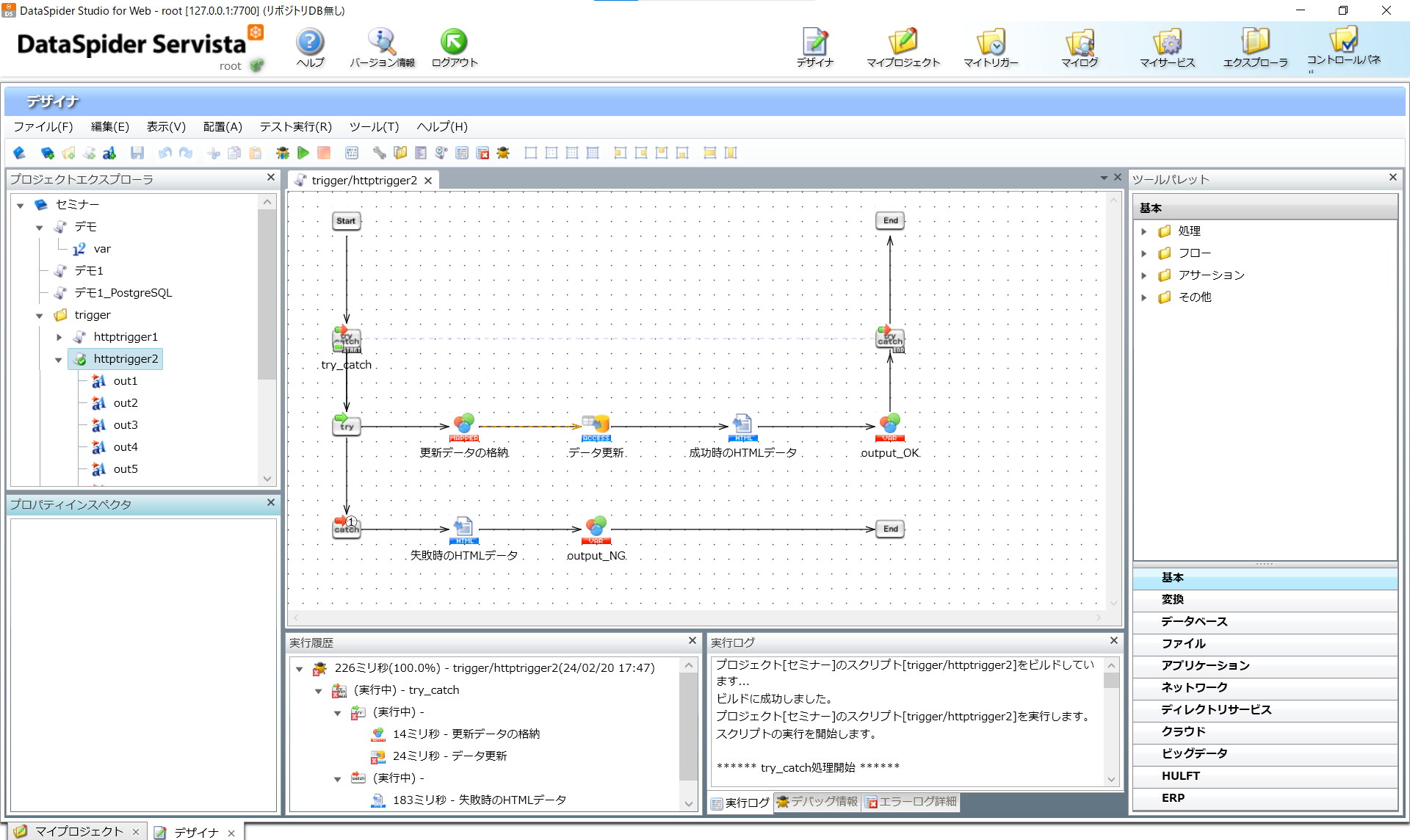The height and width of the screenshot is (840, 1410).
Task: Switch to the エラーログ詳細 tab
Action: pos(911,802)
